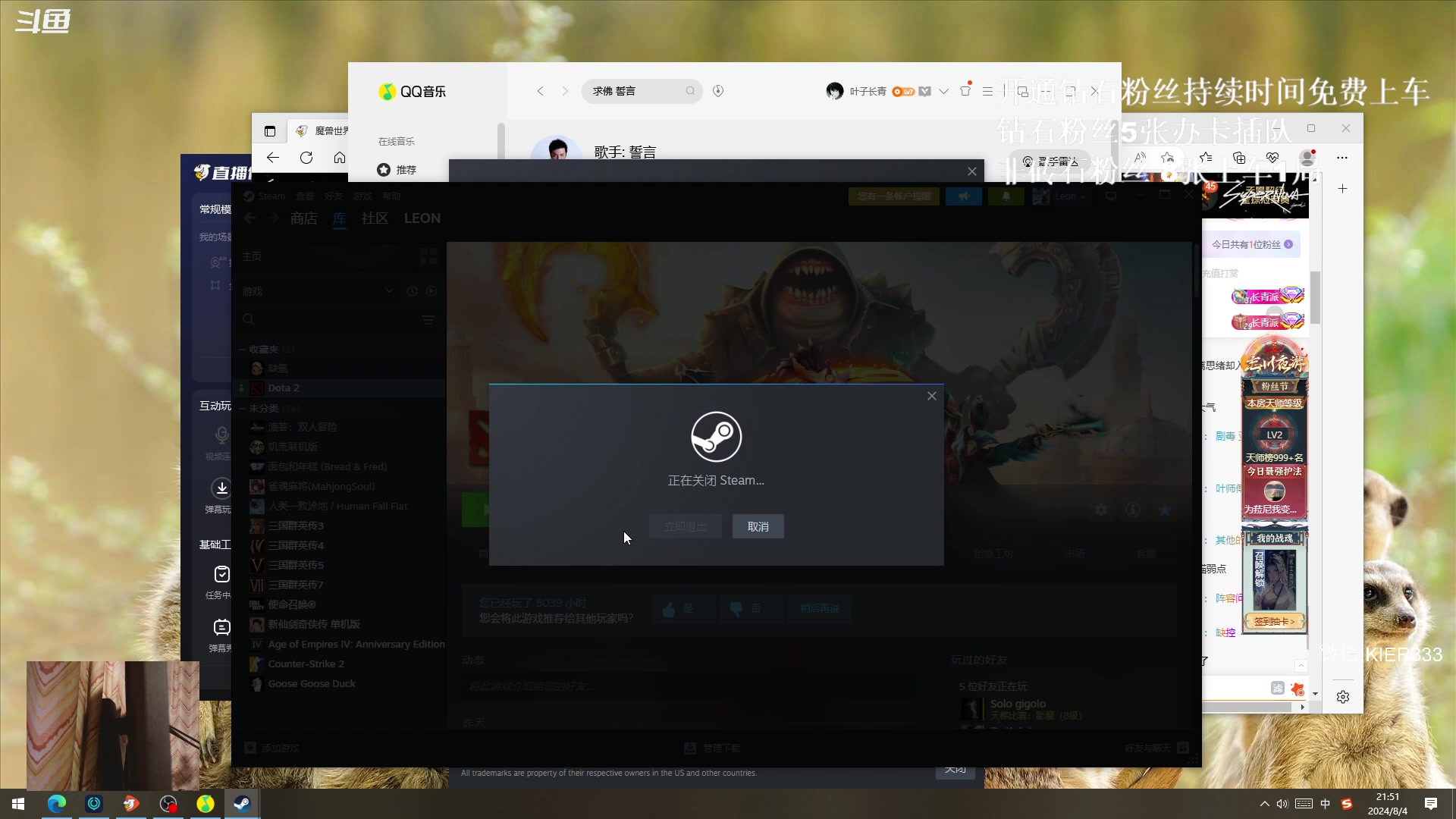Screen dimensions: 1456x819
Task: Click Edge's browser essentials heart icon
Action: coord(1272,158)
